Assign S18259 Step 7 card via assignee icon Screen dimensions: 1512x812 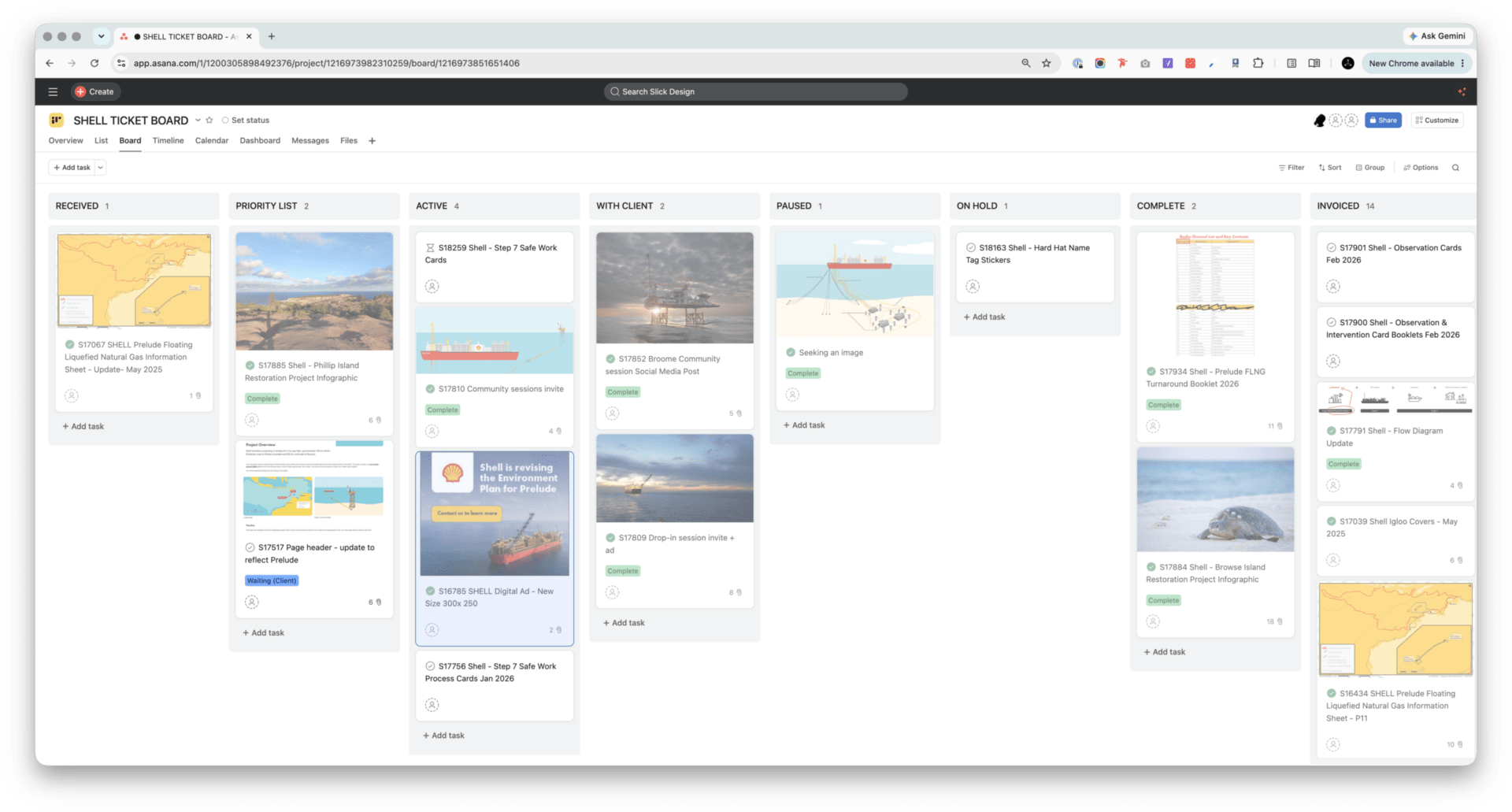432,287
